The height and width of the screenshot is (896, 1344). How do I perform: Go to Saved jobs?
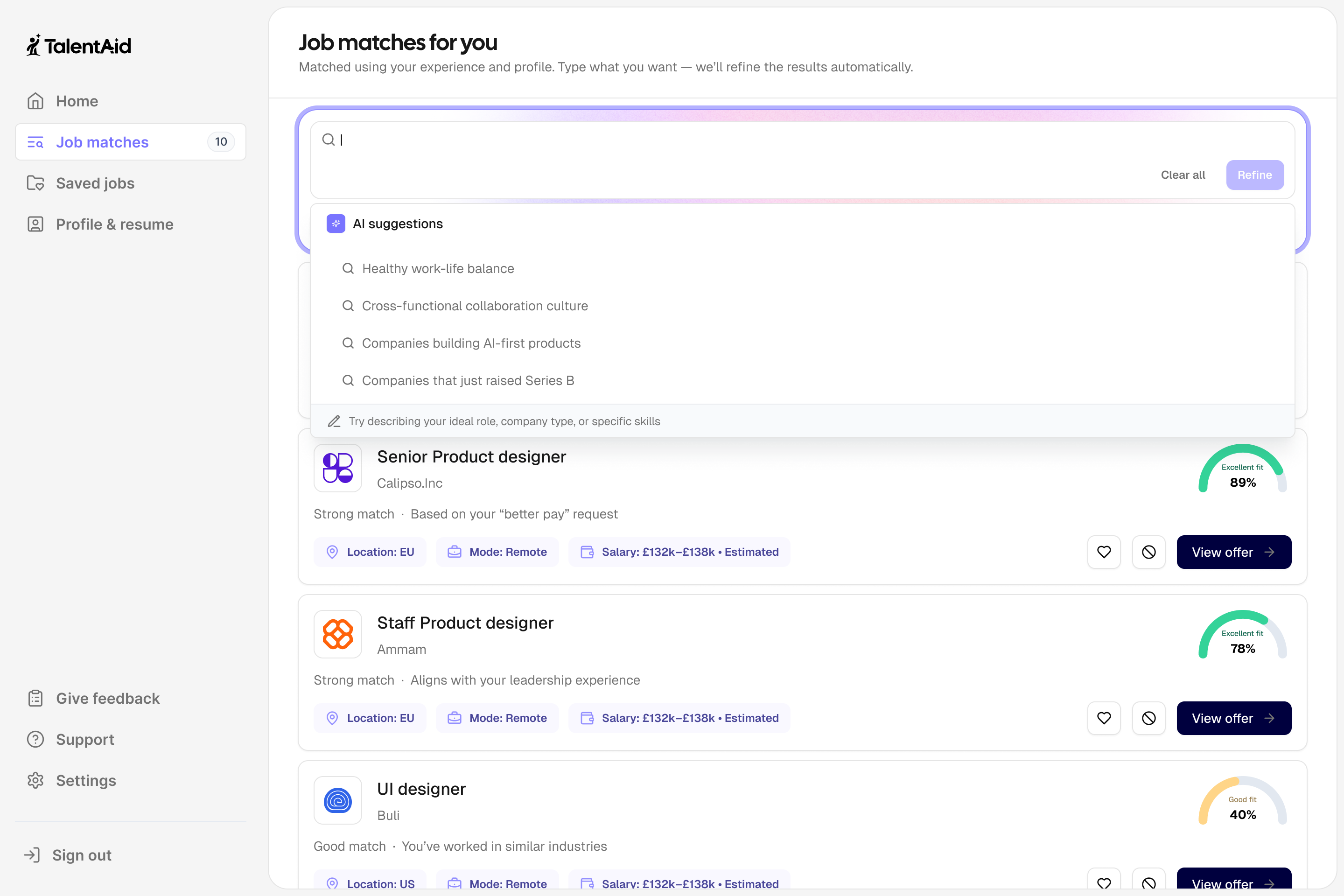point(95,183)
